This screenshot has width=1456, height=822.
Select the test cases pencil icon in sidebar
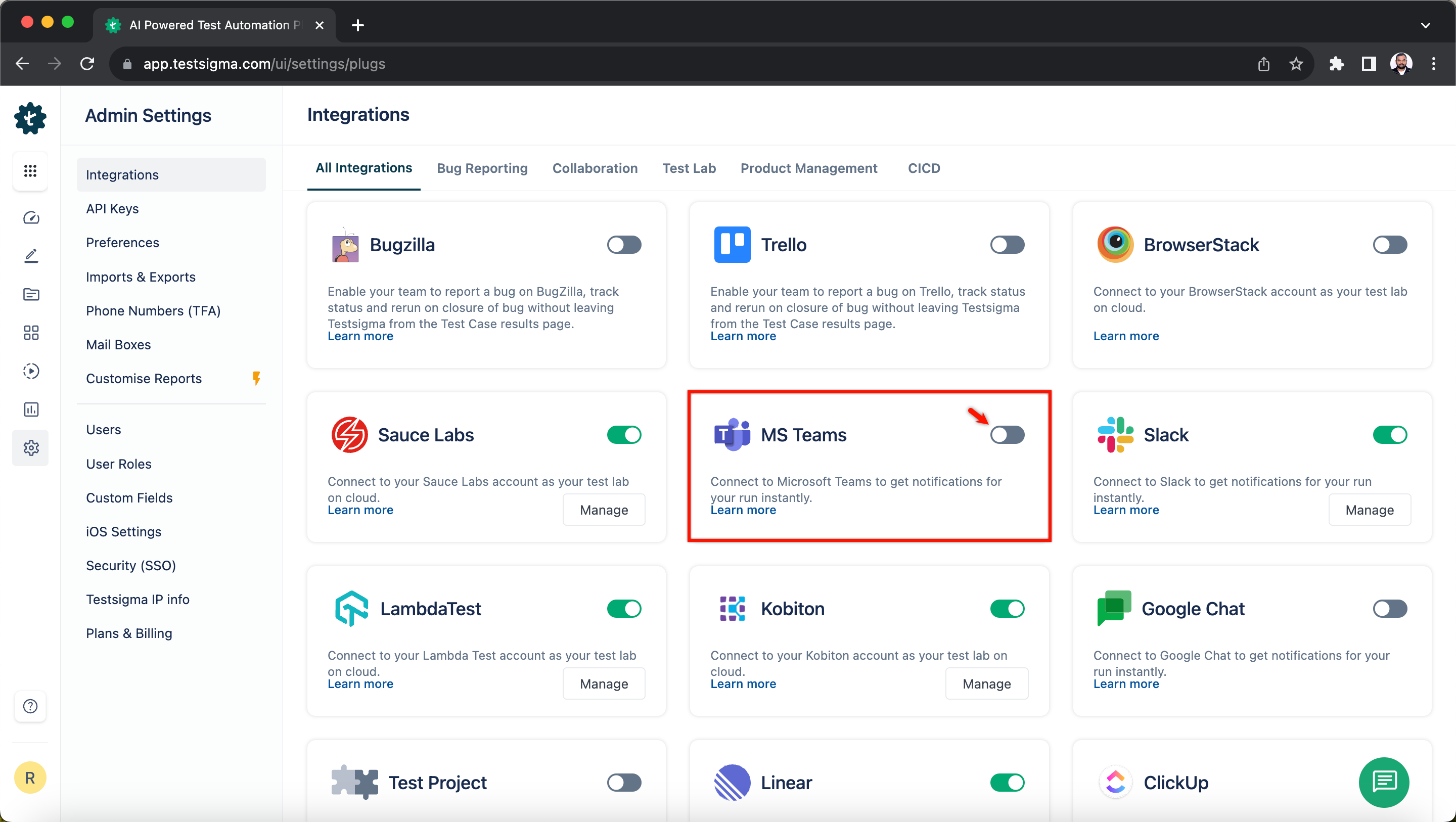point(30,255)
